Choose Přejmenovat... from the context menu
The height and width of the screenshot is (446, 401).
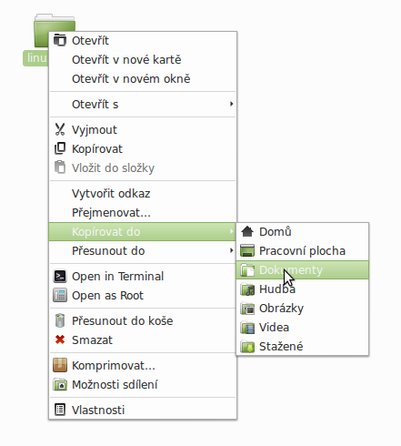111,212
